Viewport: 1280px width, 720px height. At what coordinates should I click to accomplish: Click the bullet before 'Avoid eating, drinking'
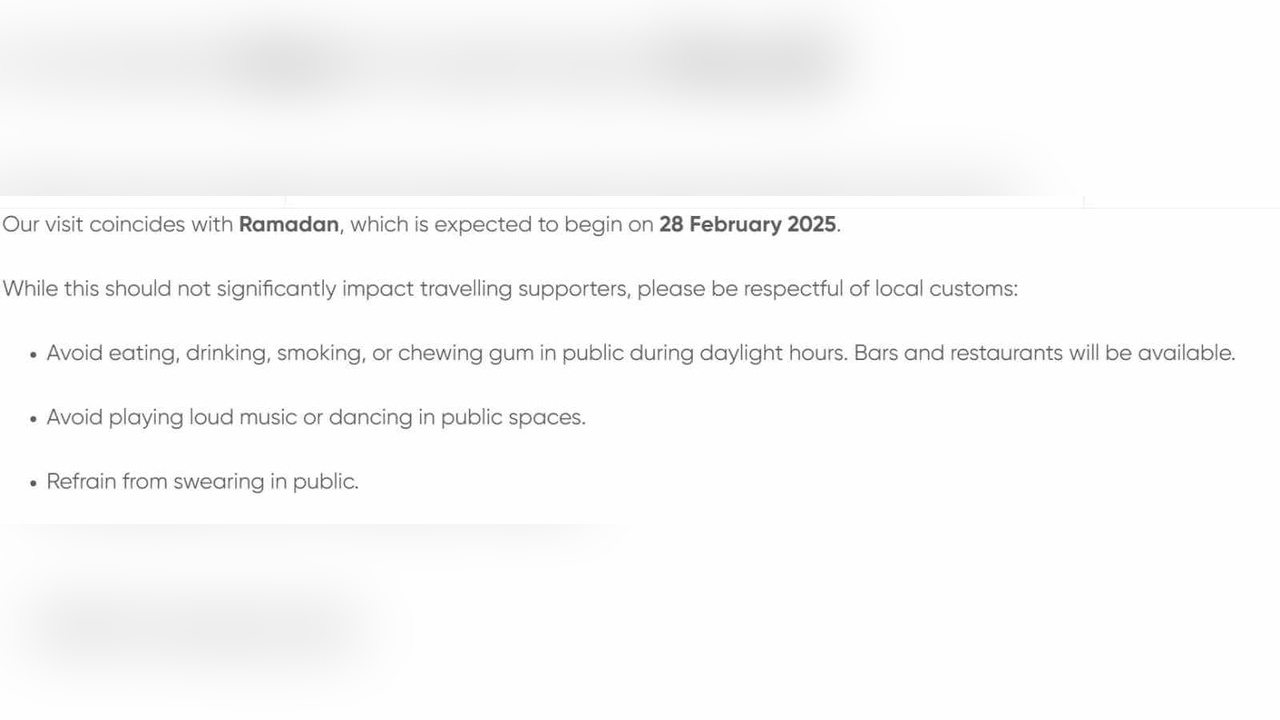click(34, 354)
